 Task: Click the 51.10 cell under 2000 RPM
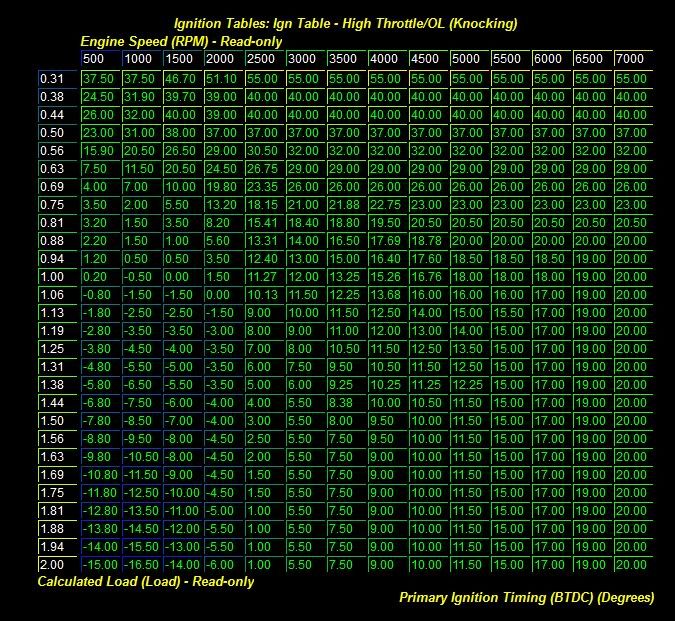click(x=222, y=79)
